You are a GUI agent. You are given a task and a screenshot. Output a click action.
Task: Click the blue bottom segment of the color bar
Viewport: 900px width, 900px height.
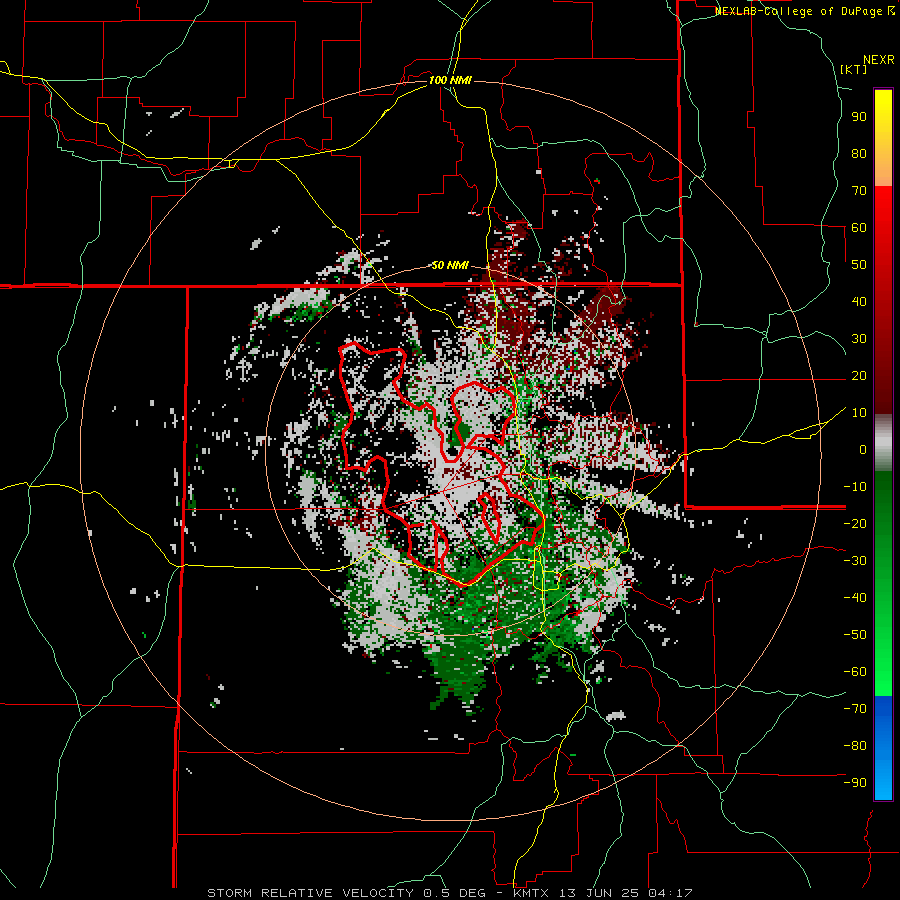pos(883,748)
